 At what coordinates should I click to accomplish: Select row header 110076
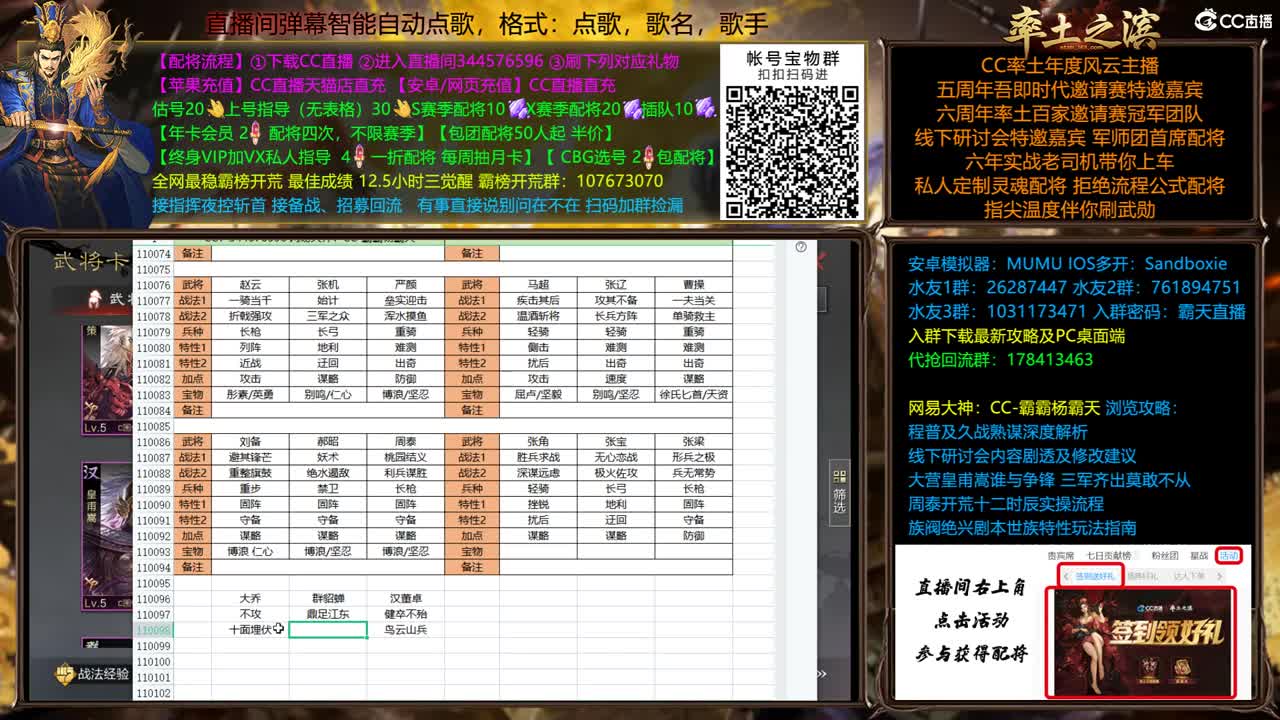pos(153,285)
